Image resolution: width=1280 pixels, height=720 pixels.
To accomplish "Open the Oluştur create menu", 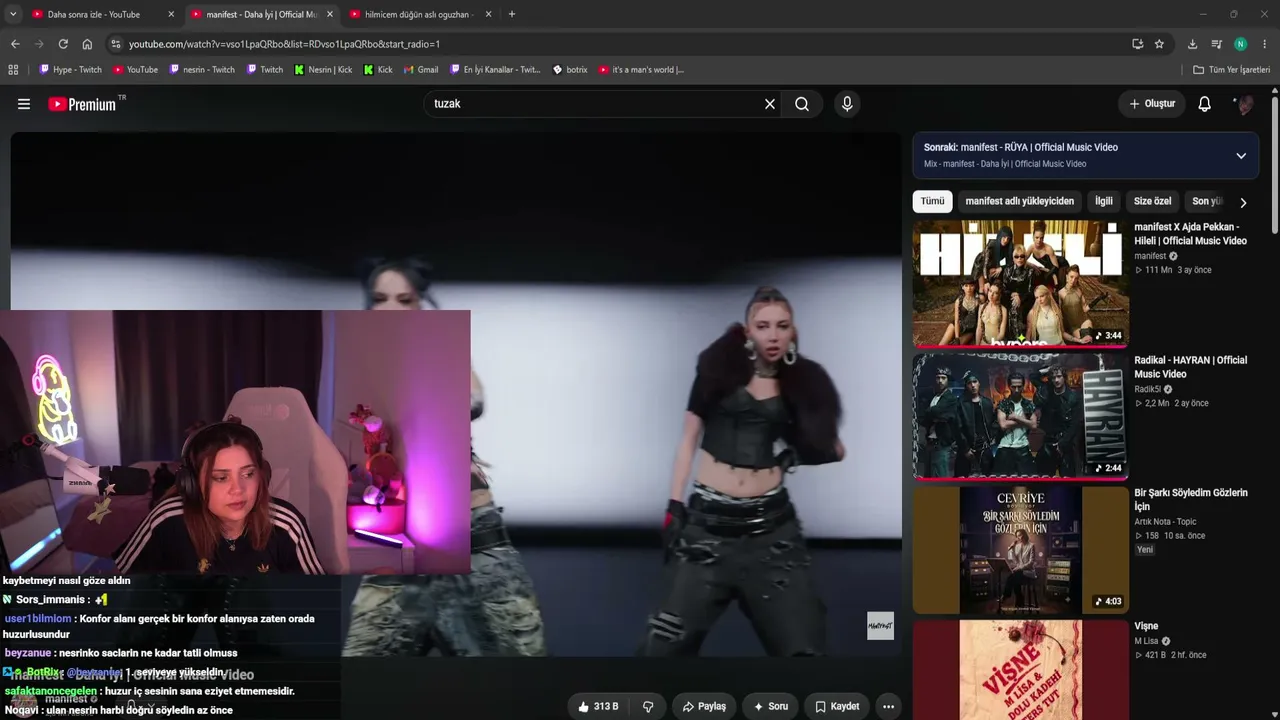I will click(1152, 104).
